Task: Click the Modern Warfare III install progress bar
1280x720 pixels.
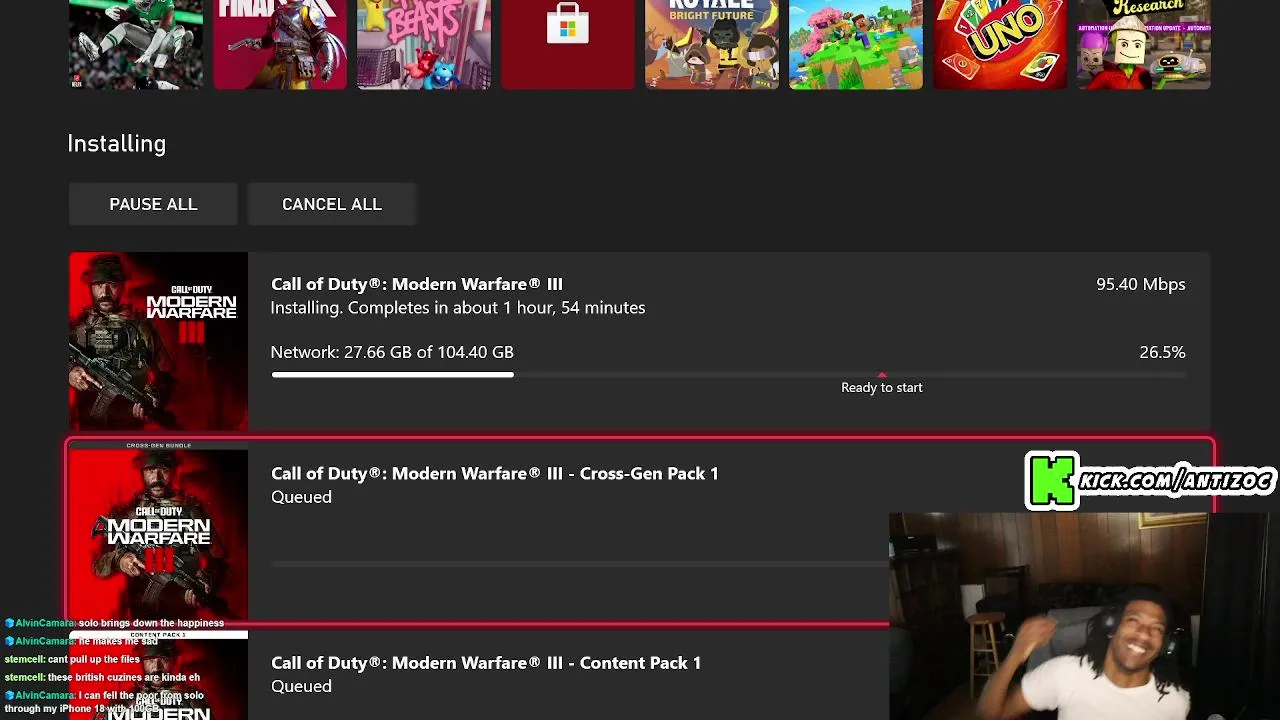Action: point(728,375)
